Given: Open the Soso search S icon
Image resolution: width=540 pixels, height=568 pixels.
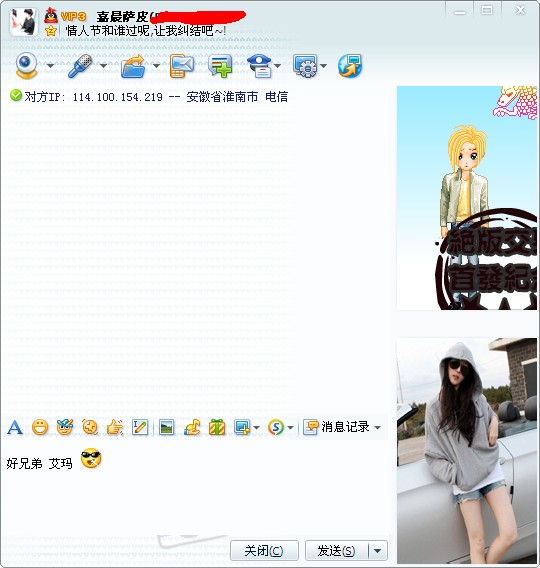Looking at the screenshot, I should (x=276, y=427).
